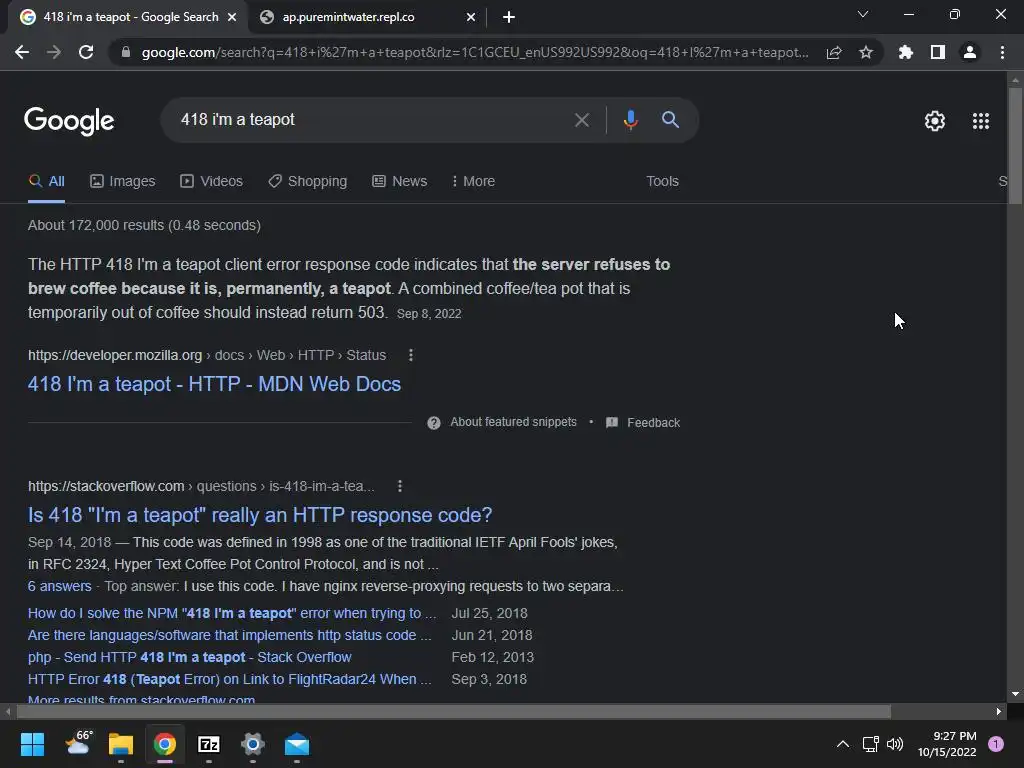This screenshot has height=768, width=1024.
Task: Click the Chrome taskbar icon
Action: pyautogui.click(x=165, y=744)
